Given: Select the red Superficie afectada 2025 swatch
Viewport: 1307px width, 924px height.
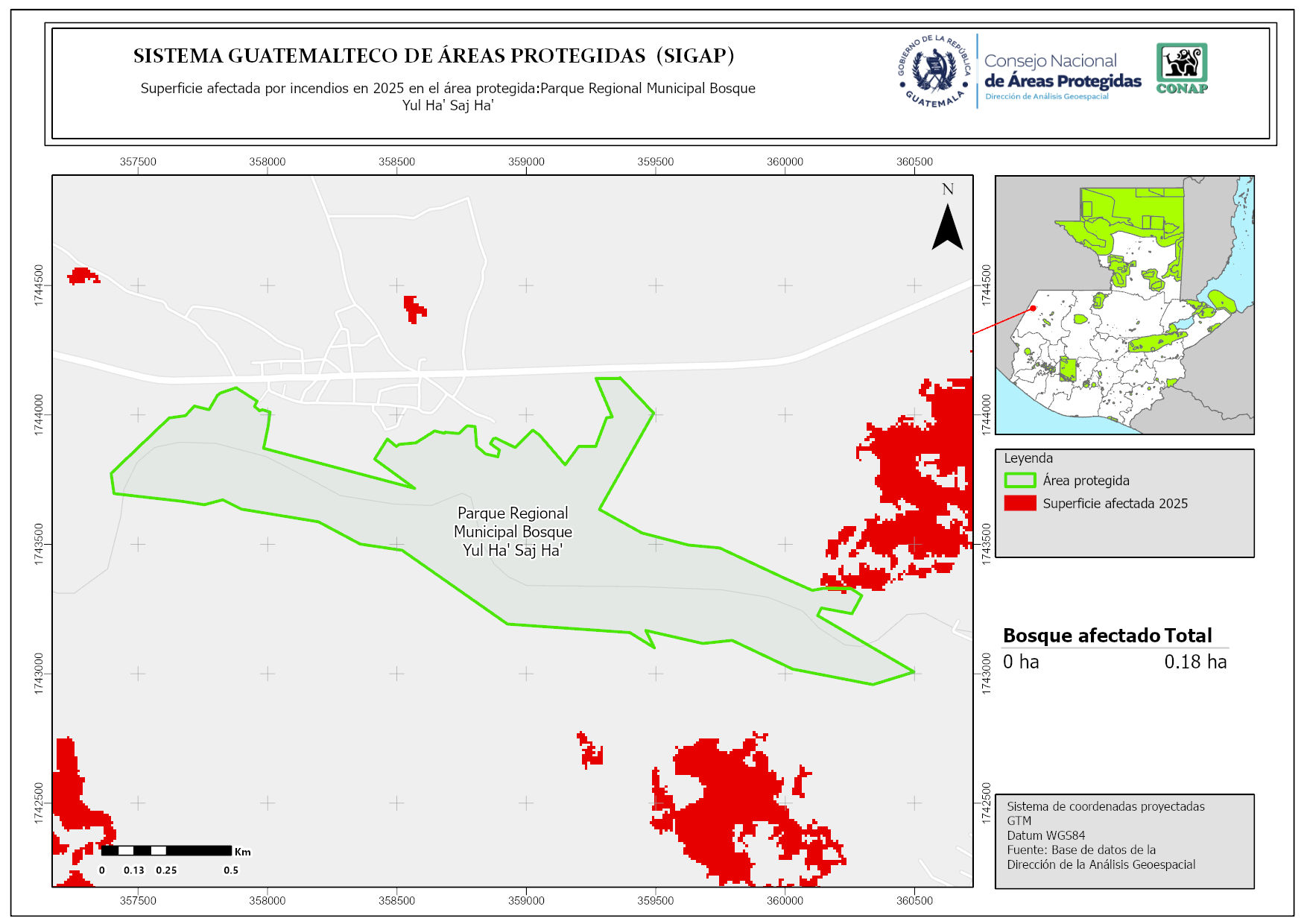Looking at the screenshot, I should click(x=1019, y=504).
